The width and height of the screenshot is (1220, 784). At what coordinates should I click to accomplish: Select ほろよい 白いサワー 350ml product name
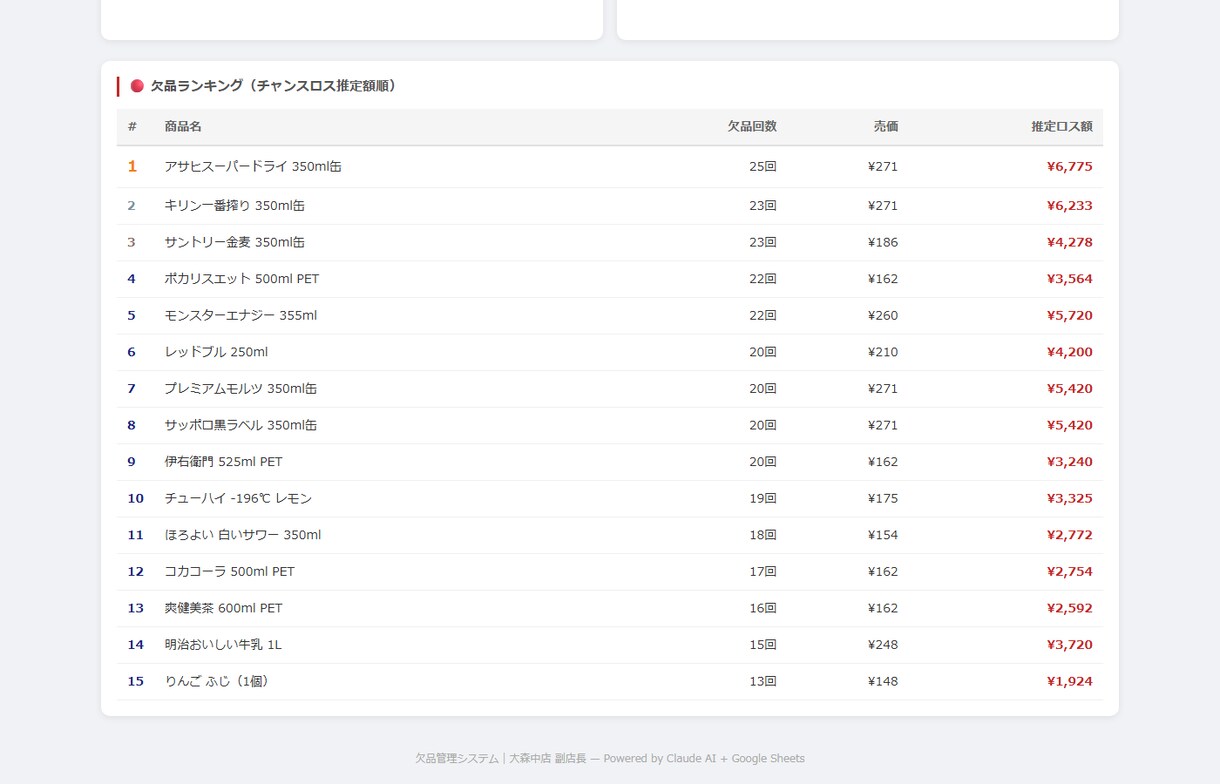click(243, 535)
